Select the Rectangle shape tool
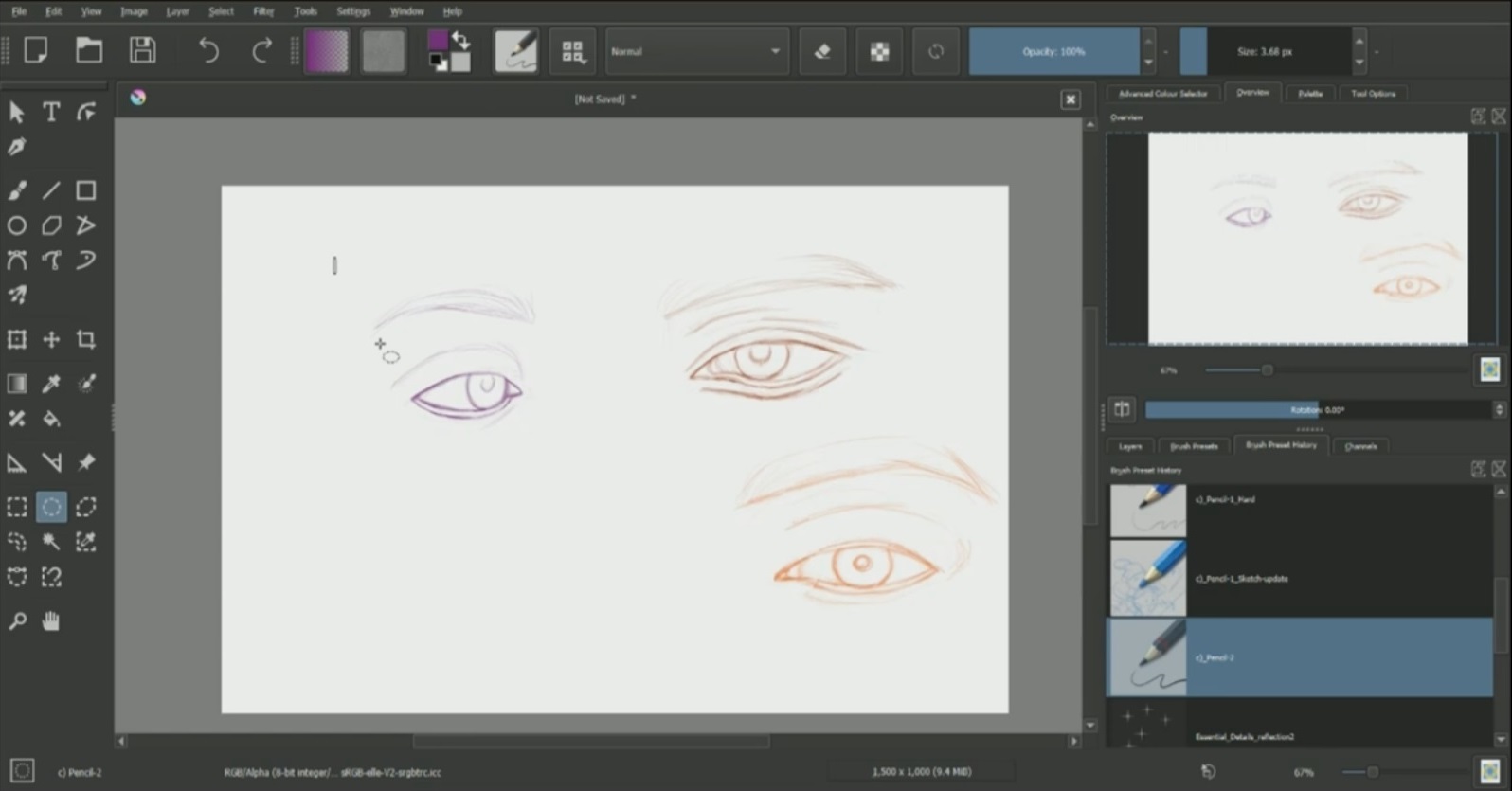This screenshot has height=791, width=1512. (x=86, y=190)
